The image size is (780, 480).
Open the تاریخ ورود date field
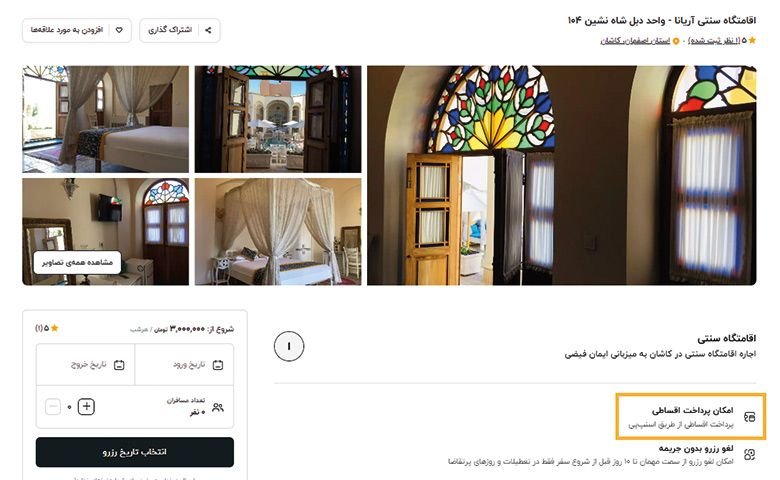point(184,365)
